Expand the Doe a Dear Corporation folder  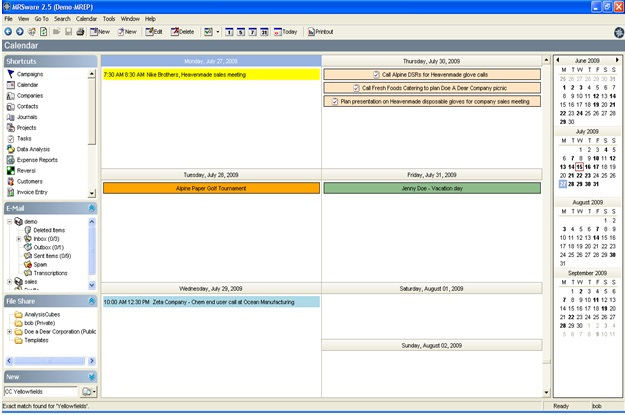point(10,332)
